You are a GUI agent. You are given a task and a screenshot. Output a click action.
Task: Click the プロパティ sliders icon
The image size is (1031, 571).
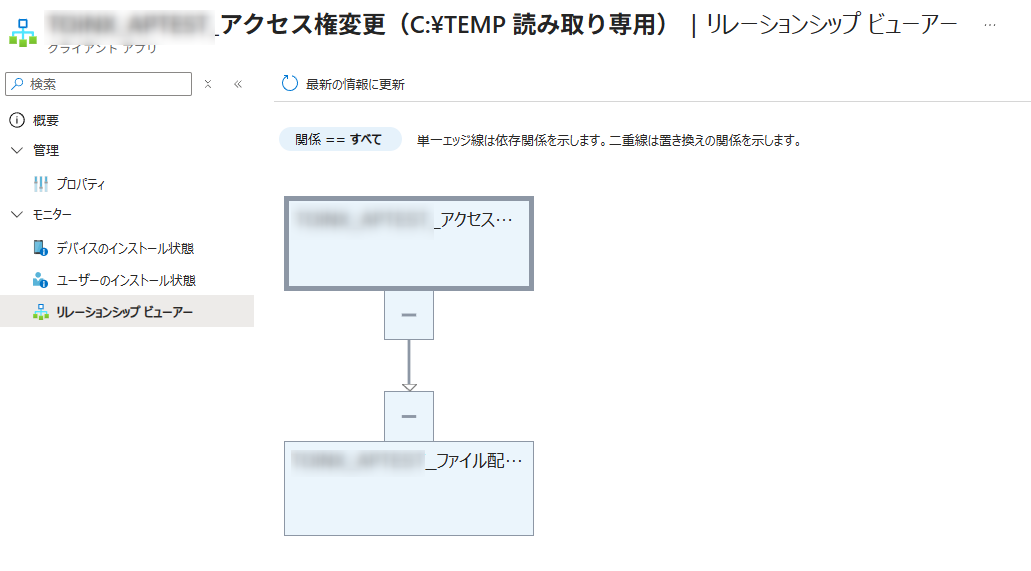point(41,184)
